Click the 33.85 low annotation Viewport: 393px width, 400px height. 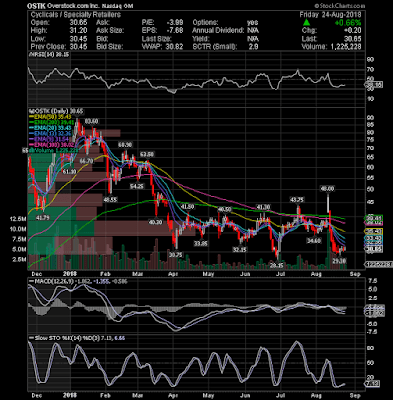coord(201,244)
